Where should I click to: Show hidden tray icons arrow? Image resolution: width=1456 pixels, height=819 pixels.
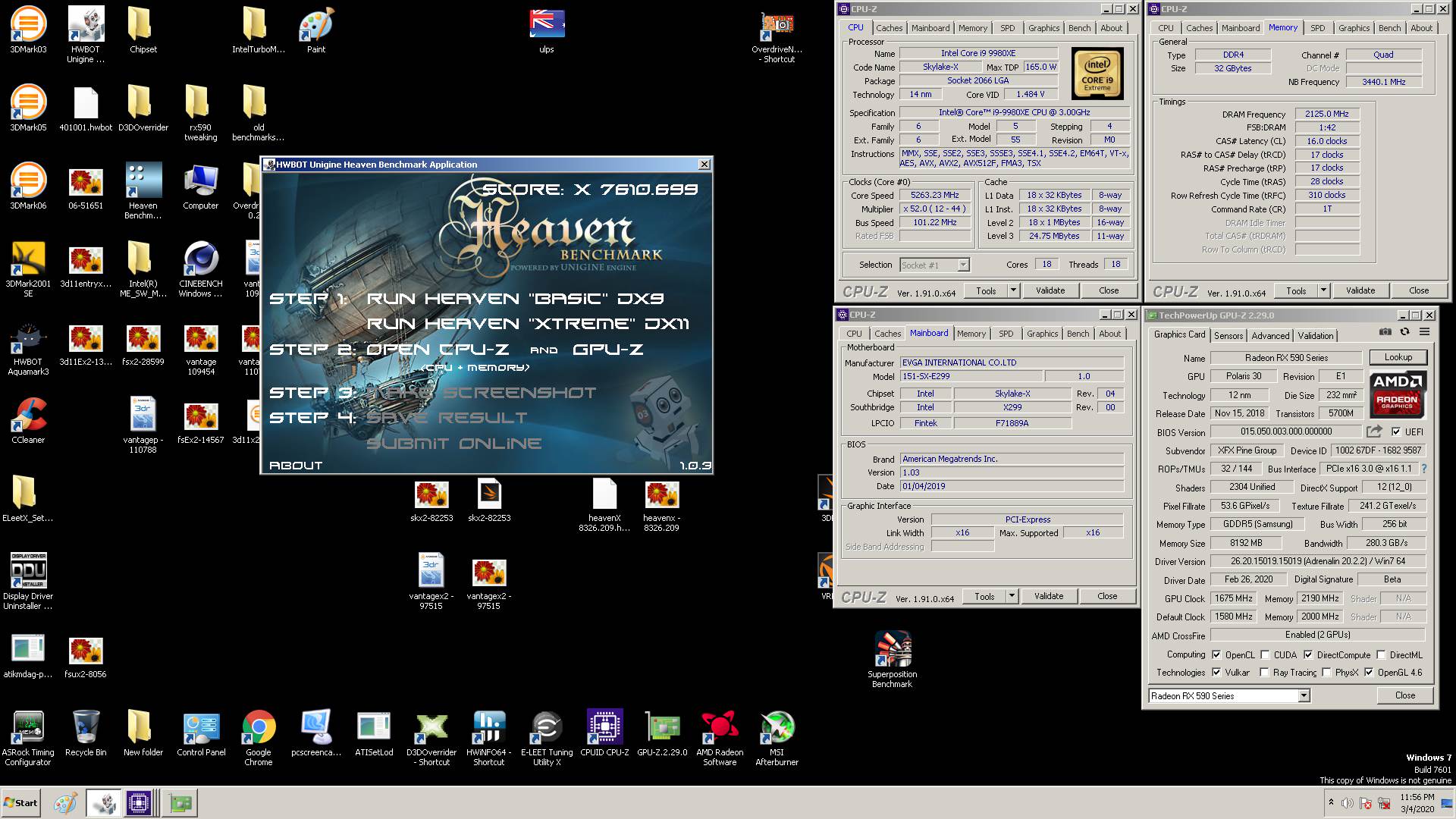pos(1331,802)
